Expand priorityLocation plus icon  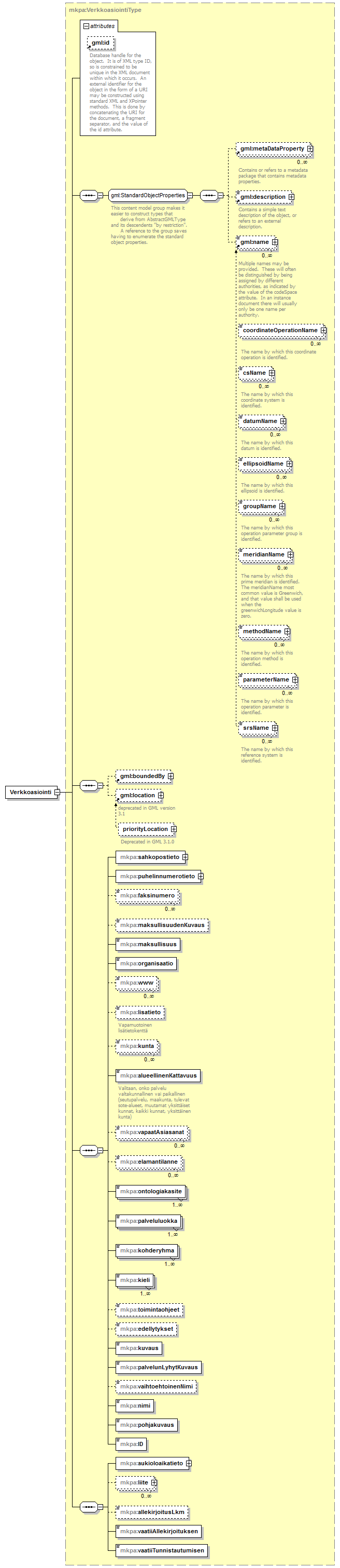coord(174,829)
